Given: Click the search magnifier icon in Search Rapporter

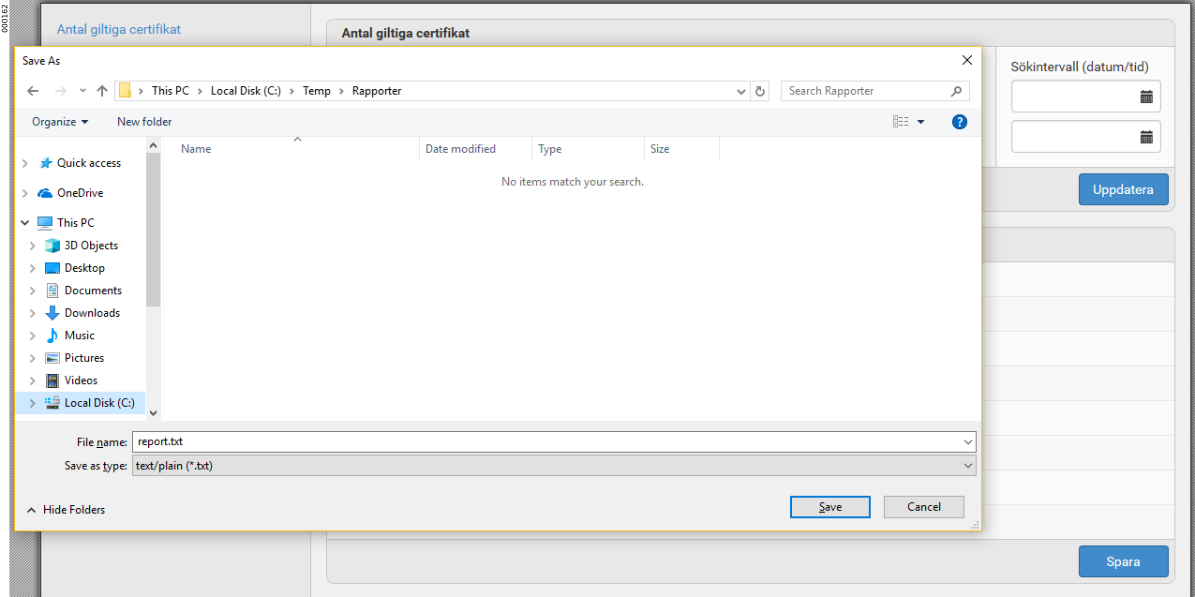Looking at the screenshot, I should point(956,91).
